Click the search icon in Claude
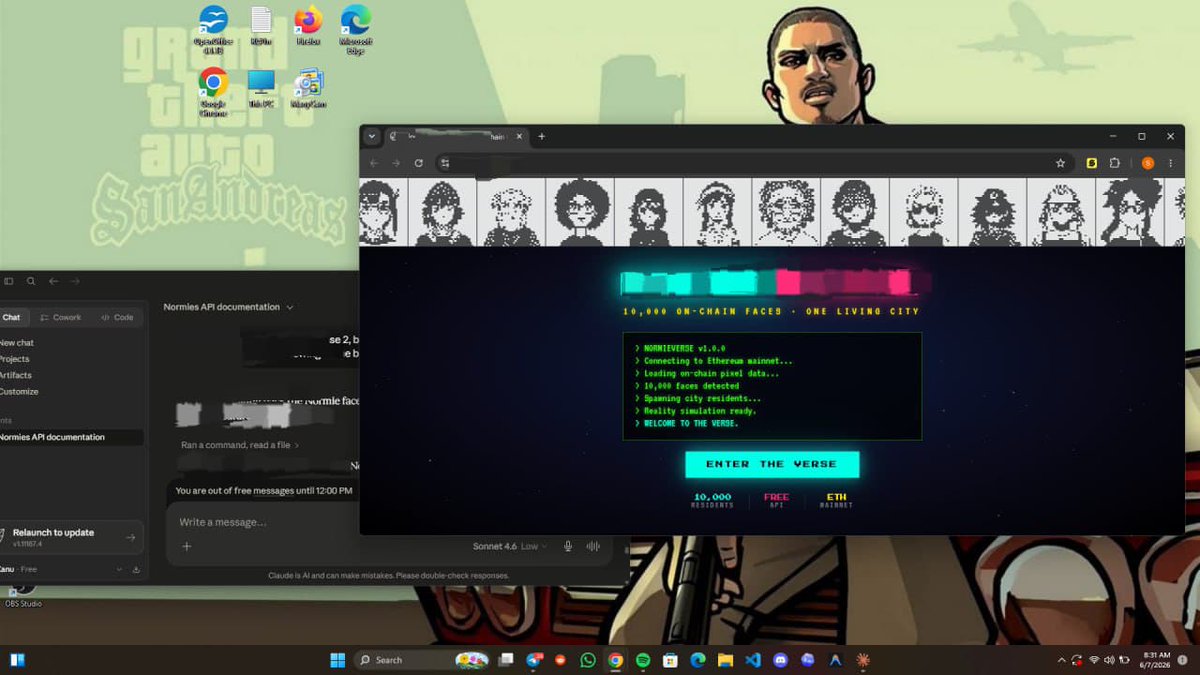 click(x=31, y=282)
